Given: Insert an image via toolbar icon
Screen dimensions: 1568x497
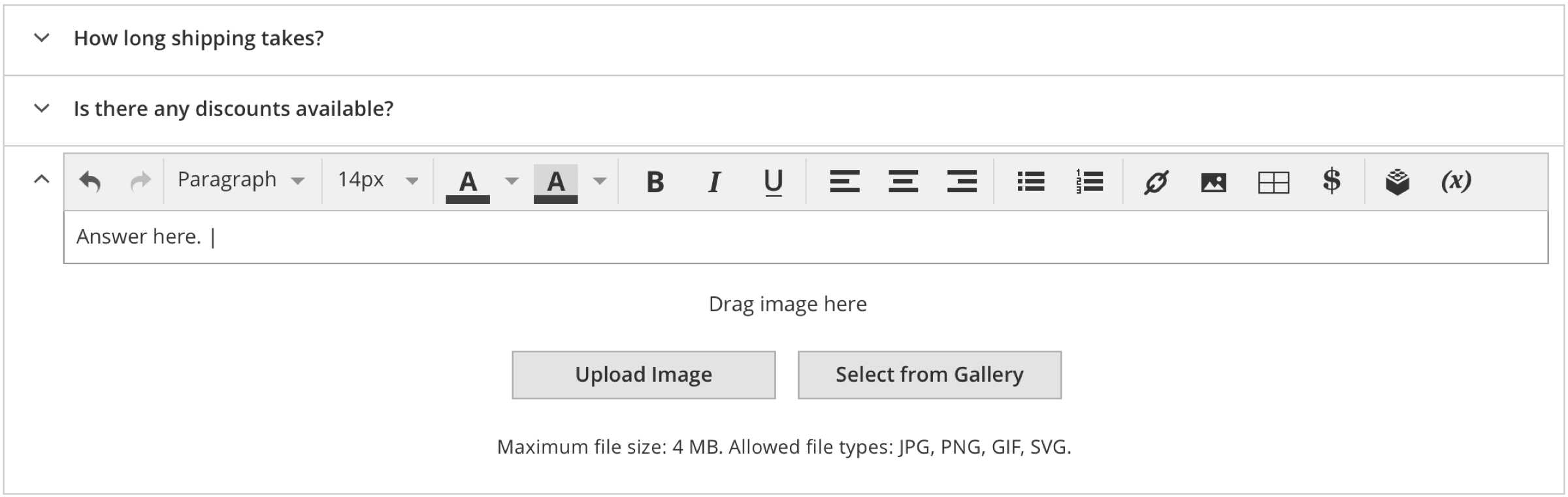Looking at the screenshot, I should 1213,181.
